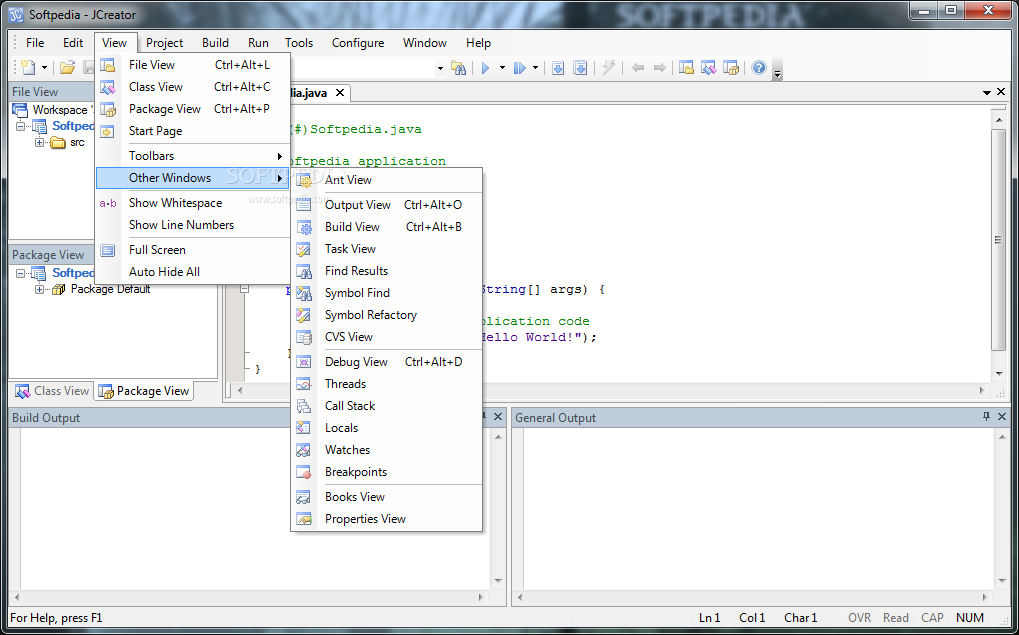This screenshot has height=635, width=1019.
Task: Click the lightning bolt toolbar icon
Action: coord(609,67)
